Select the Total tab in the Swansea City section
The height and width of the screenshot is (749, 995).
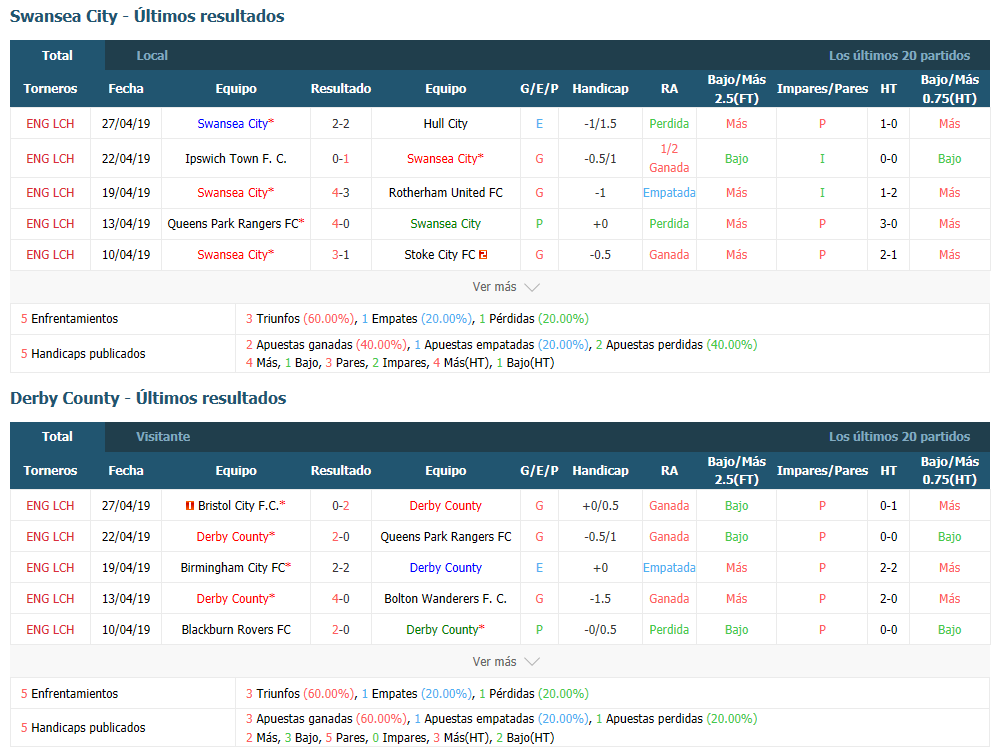click(x=57, y=55)
